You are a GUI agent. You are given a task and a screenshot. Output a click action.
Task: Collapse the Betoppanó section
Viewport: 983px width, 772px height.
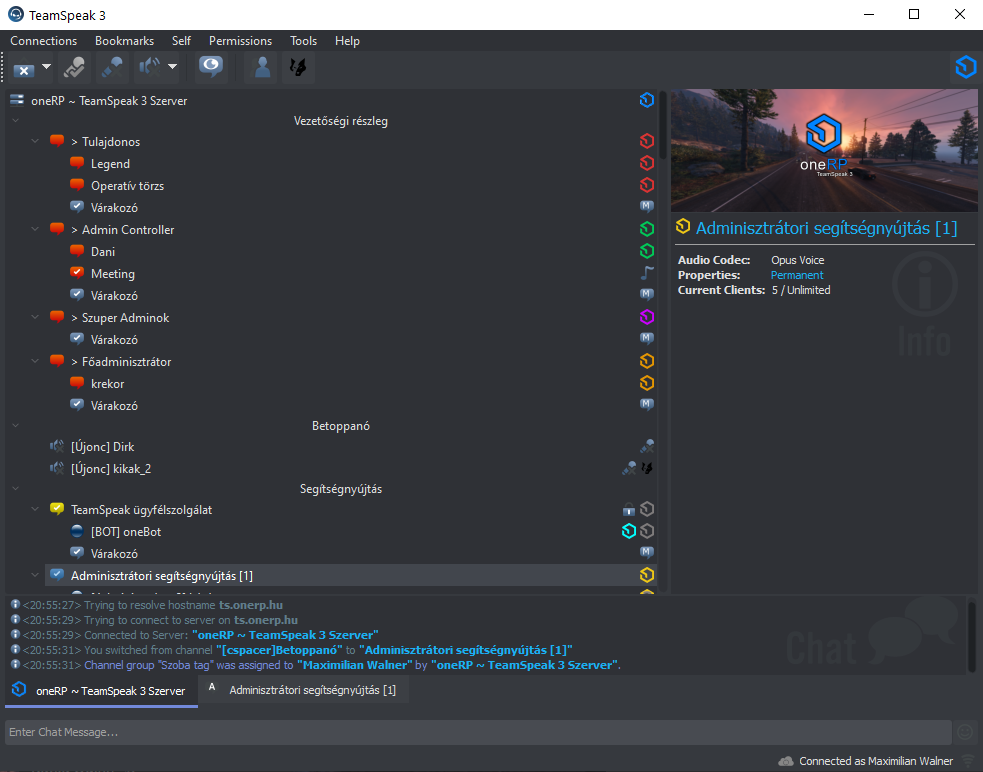pyautogui.click(x=16, y=425)
